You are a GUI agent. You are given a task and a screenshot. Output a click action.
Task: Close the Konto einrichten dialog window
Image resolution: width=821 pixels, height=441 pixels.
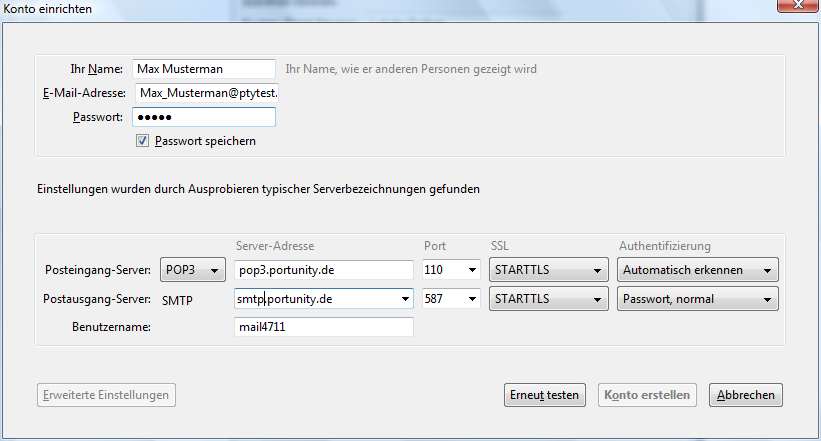point(795,7)
